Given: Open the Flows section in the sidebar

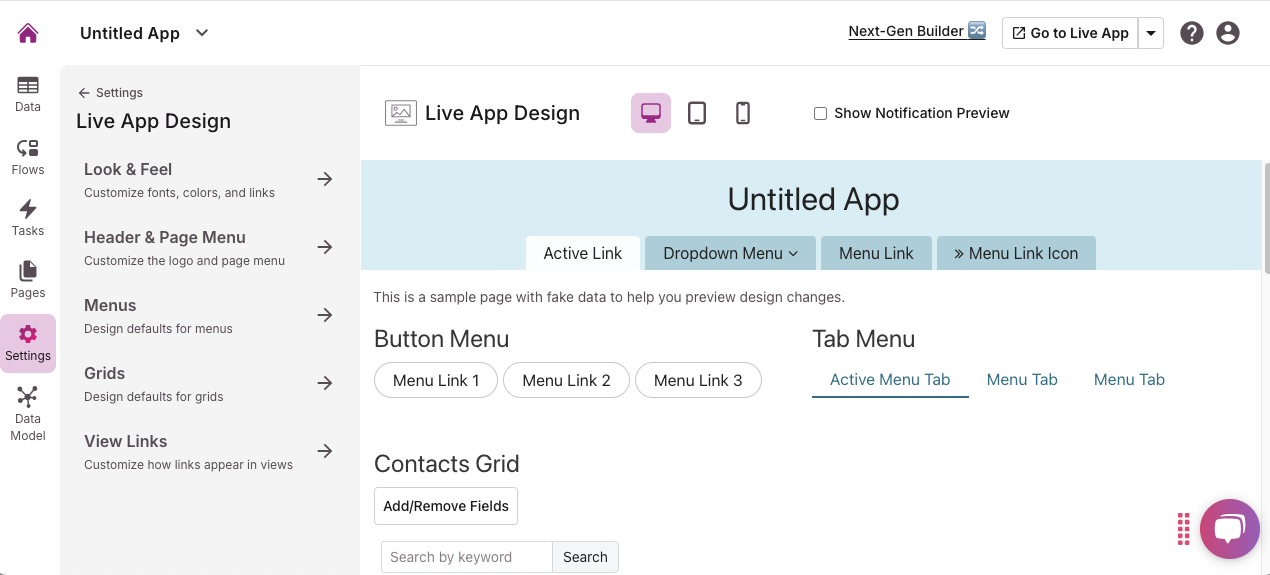Looking at the screenshot, I should click(28, 157).
